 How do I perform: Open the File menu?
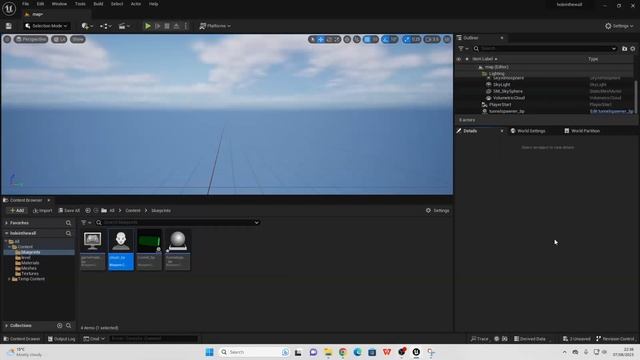point(25,4)
